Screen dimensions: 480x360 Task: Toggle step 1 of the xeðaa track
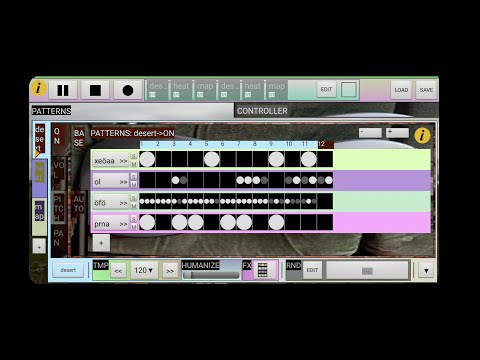click(147, 159)
